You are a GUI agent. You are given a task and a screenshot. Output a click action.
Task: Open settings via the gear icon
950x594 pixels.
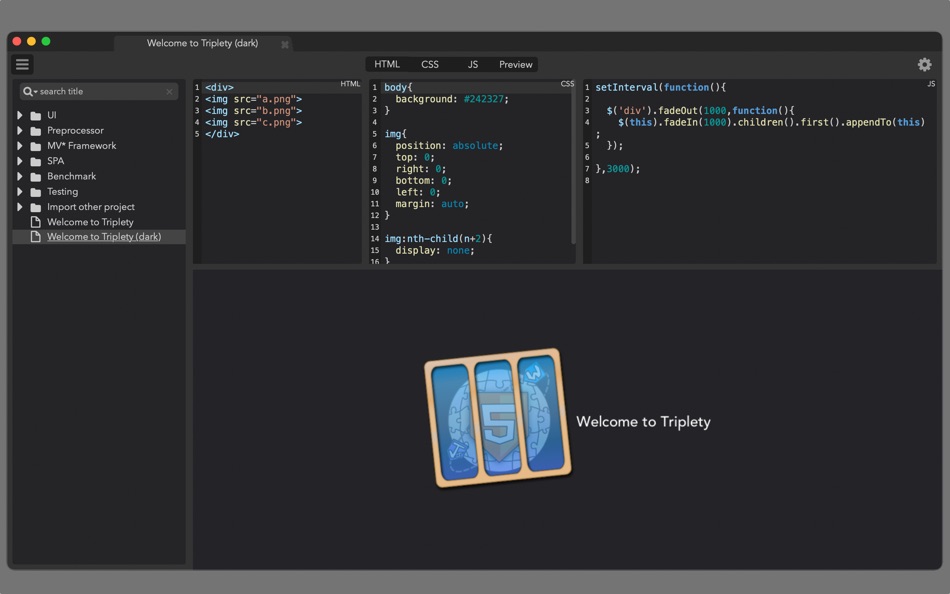coord(924,64)
